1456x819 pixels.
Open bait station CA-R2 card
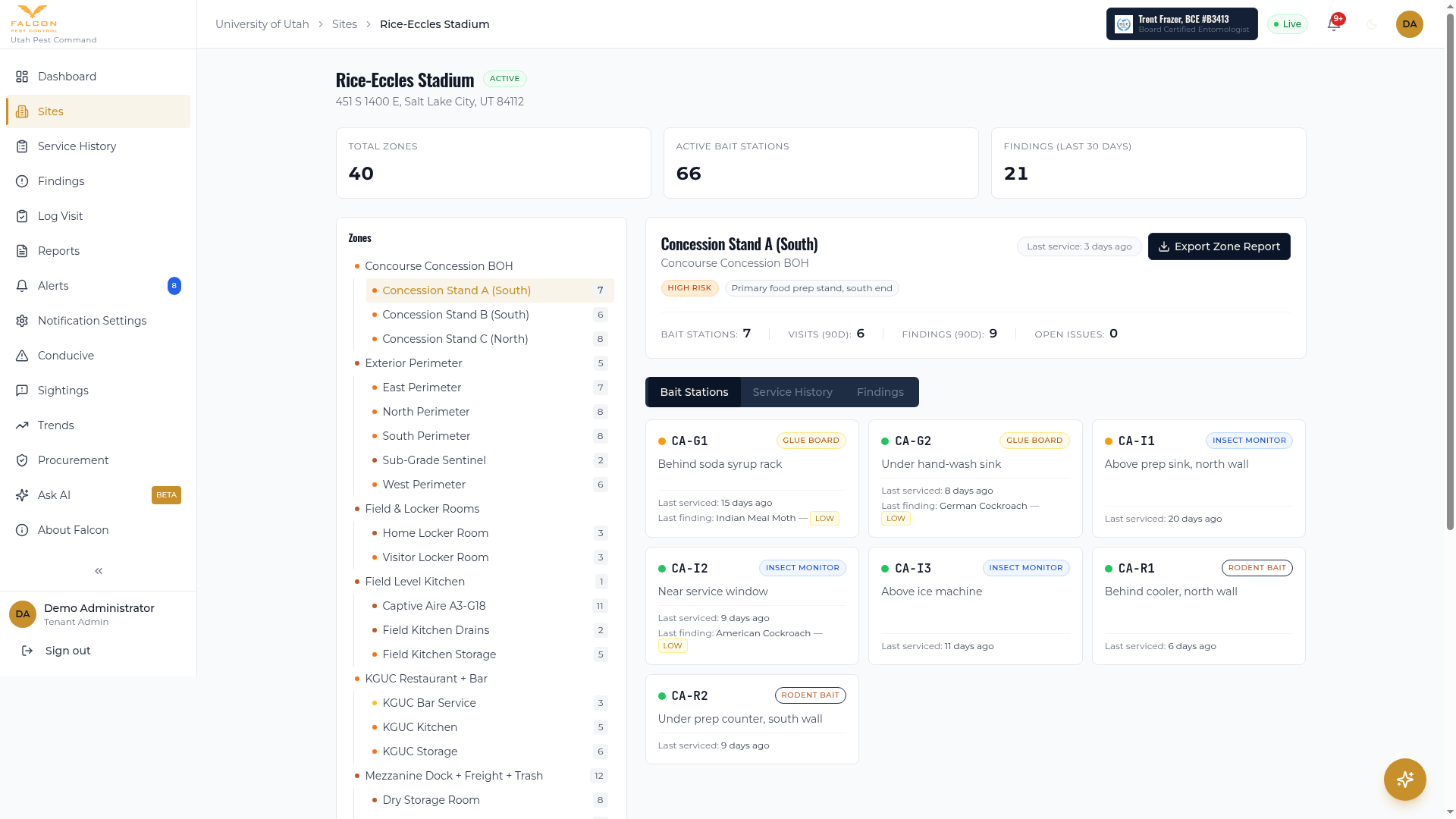point(752,719)
